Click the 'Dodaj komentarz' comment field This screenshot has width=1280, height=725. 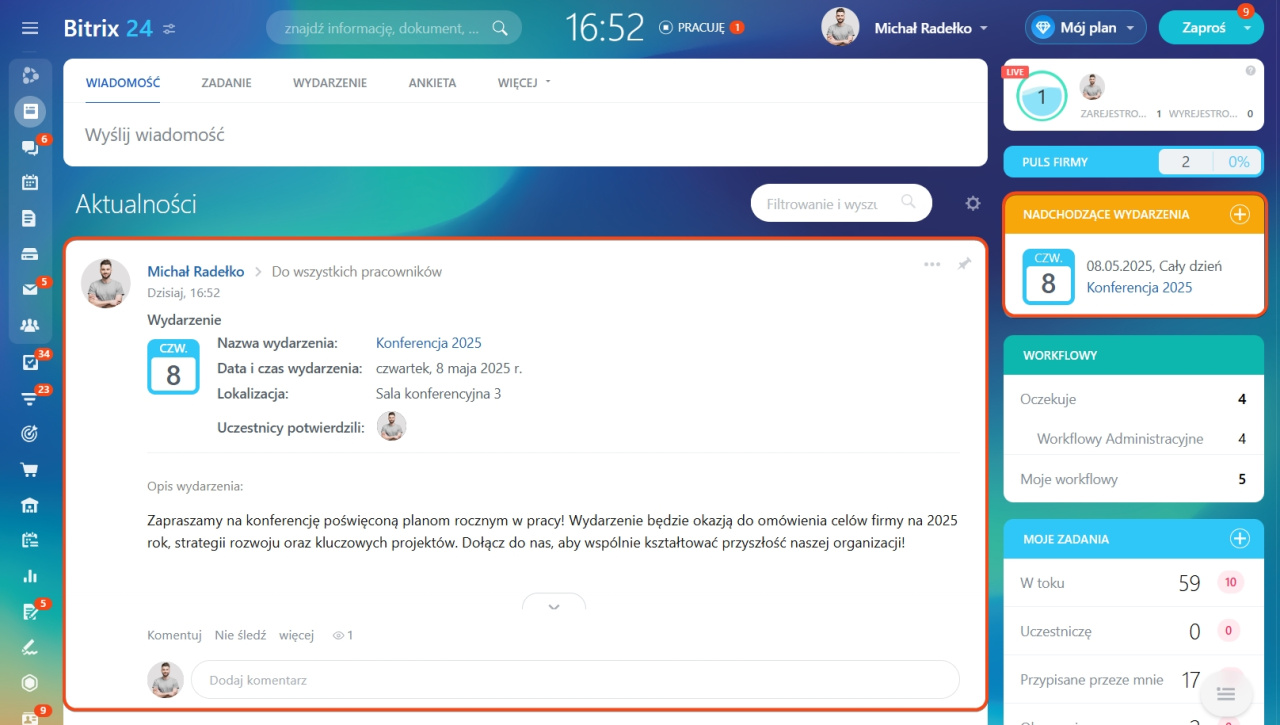(x=575, y=680)
